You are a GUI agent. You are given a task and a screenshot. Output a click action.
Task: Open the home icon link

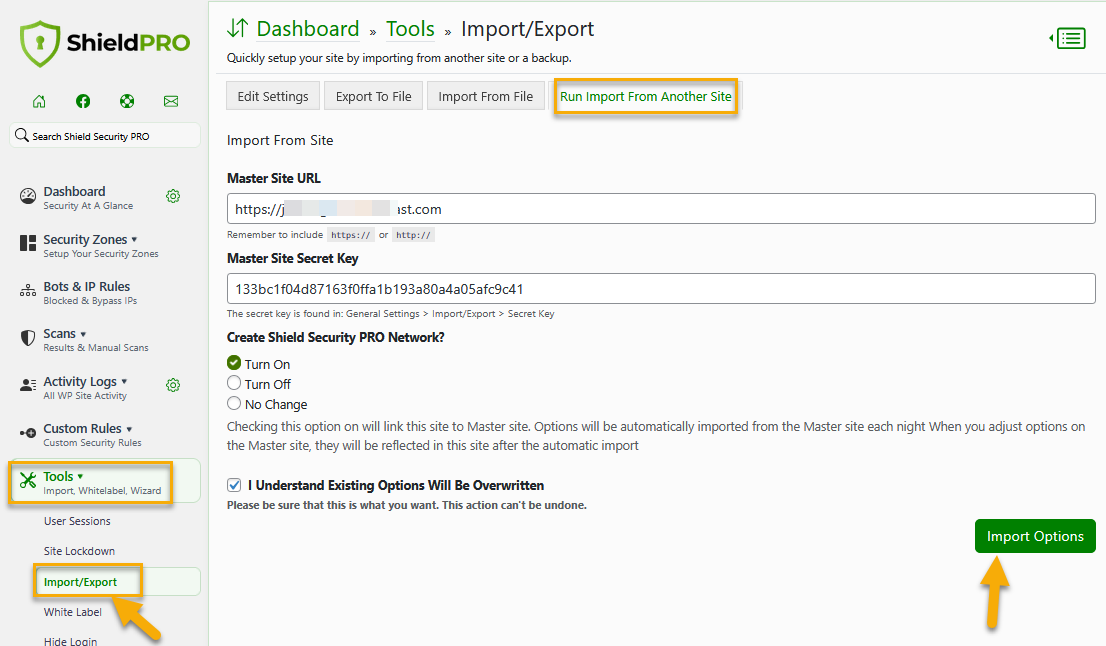pos(39,102)
